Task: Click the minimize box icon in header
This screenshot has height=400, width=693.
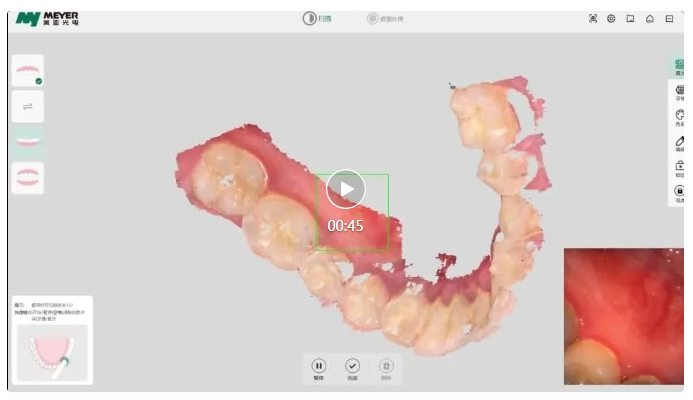Action: (669, 18)
